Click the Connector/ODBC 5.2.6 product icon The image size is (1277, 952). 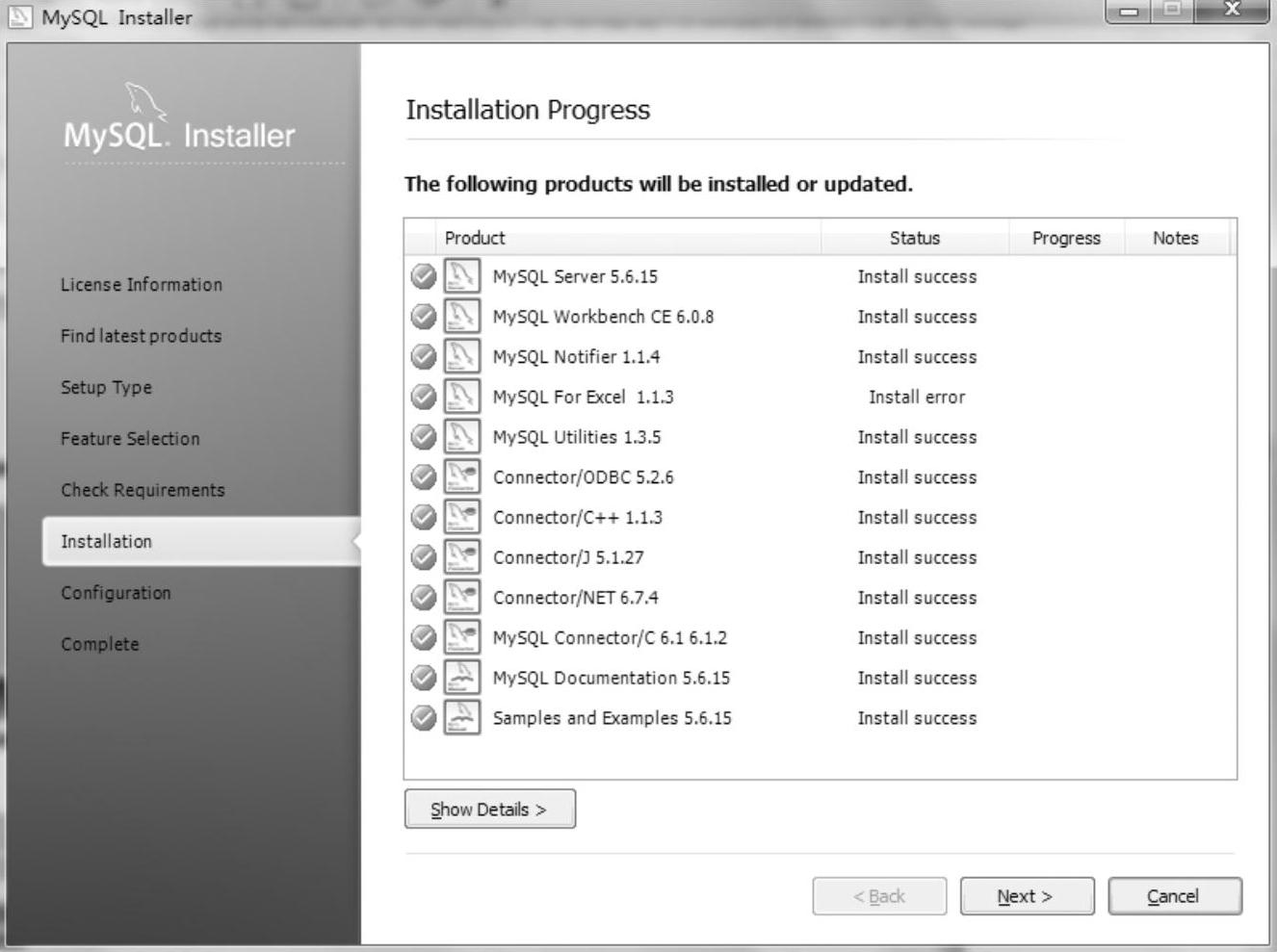pos(461,476)
